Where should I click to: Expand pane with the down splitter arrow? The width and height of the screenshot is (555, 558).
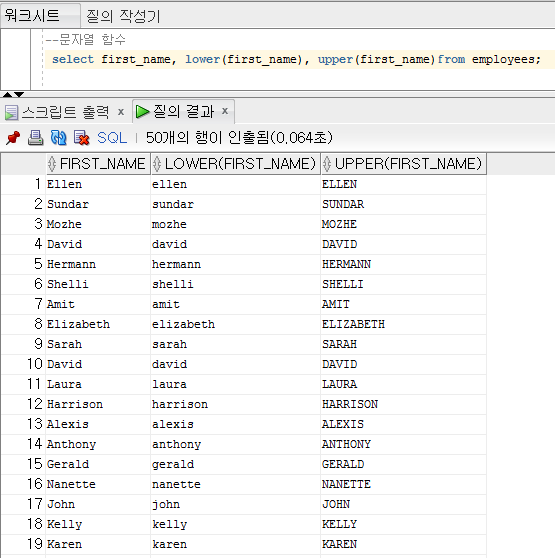click(19, 94)
